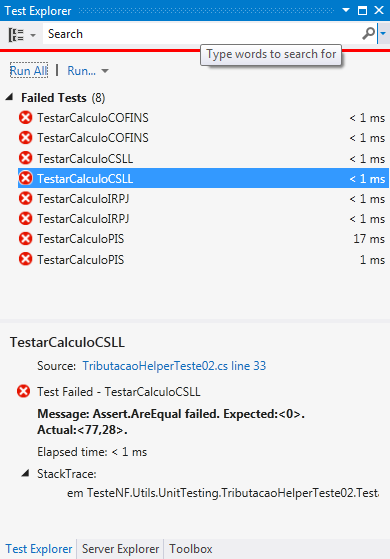Expand the Run... dropdown arrow
This screenshot has width=390, height=559.
tap(105, 71)
